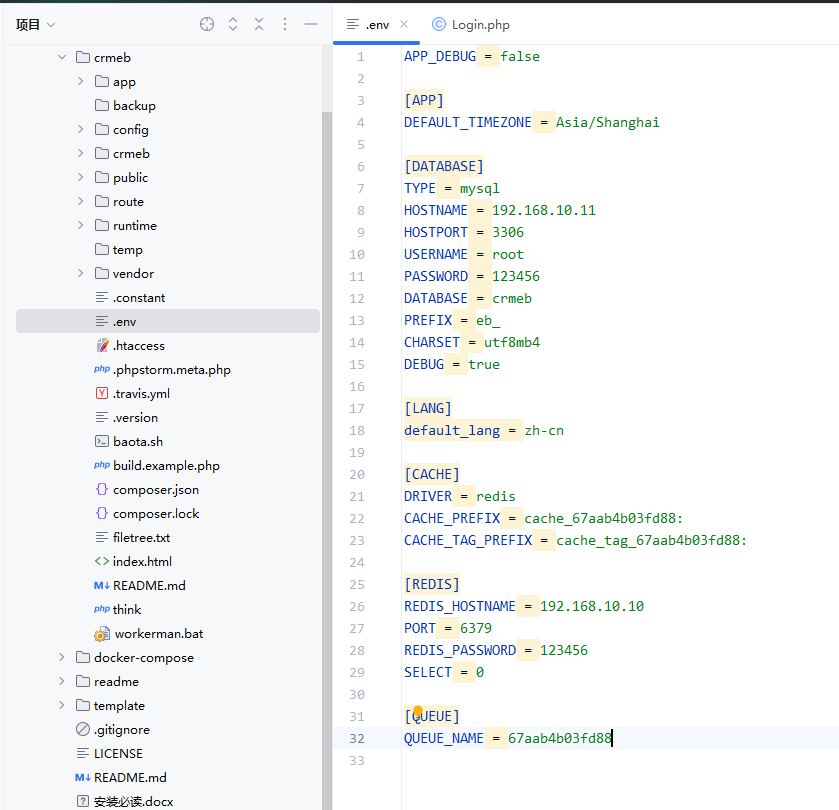Select the .env file in tree
The width and height of the screenshot is (839, 810).
[168, 321]
